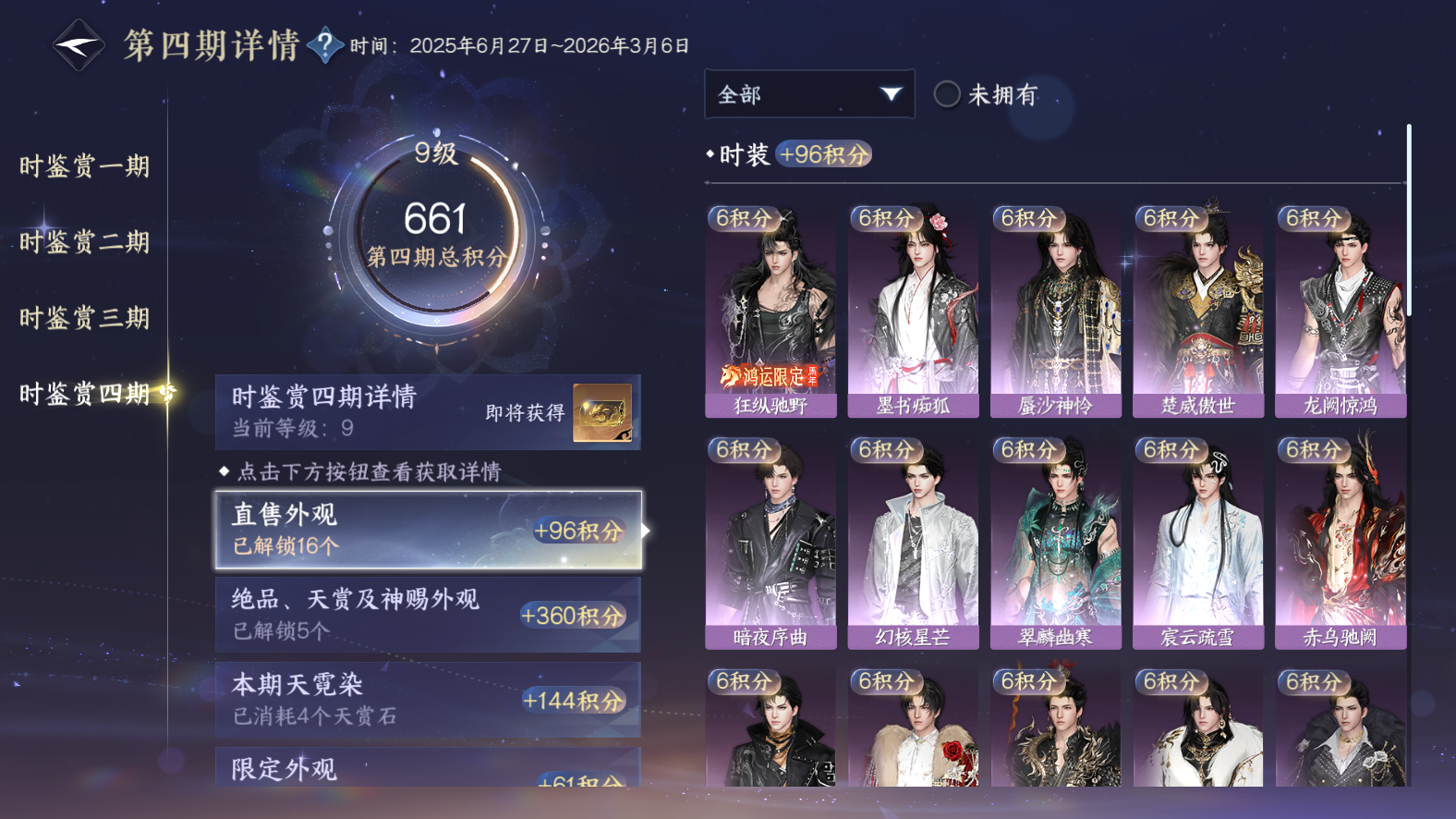The width and height of the screenshot is (1456, 819).
Task: Expand the 全部 filter dropdown
Action: [x=809, y=94]
